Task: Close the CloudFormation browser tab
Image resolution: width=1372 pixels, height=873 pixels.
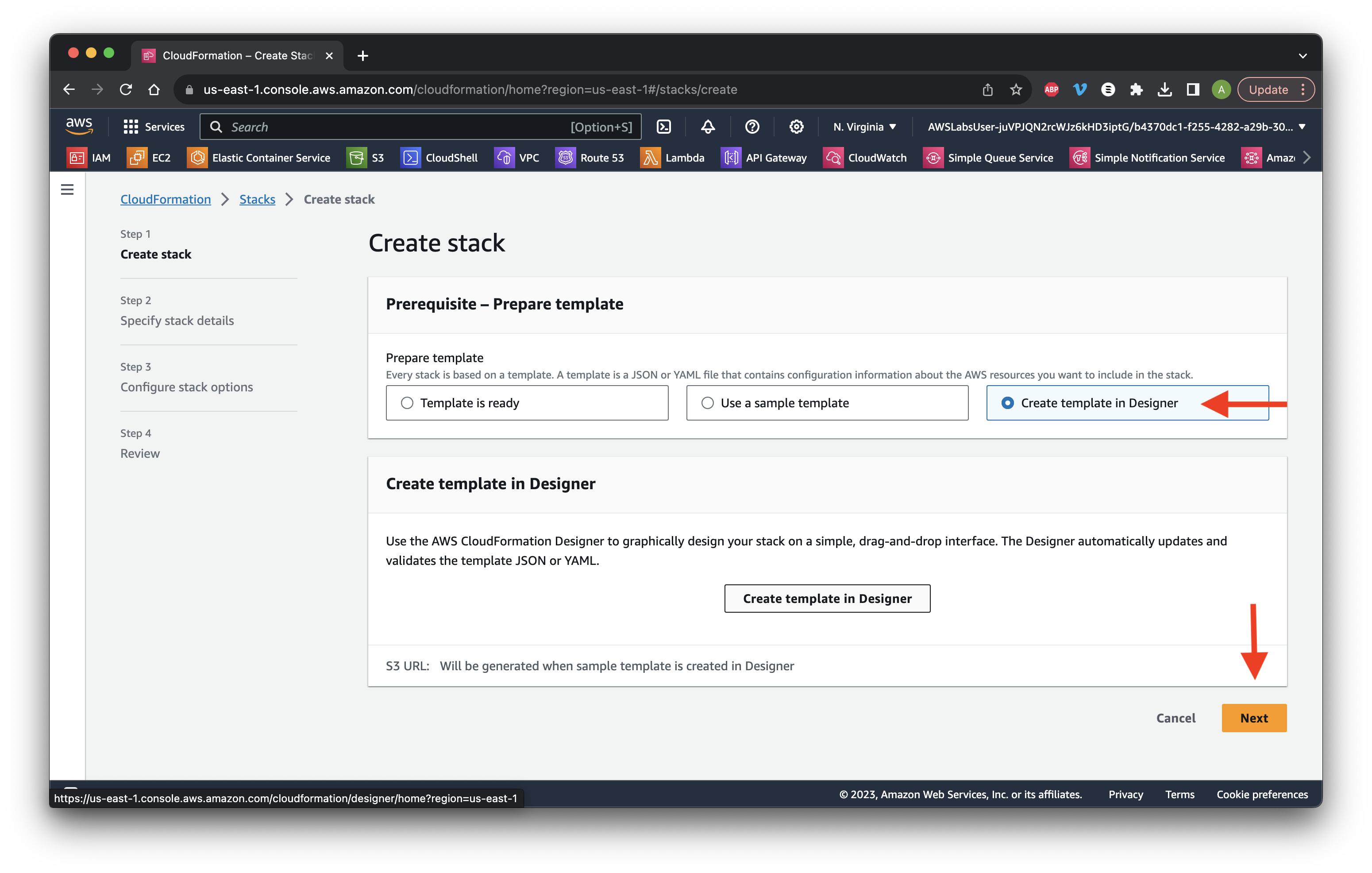Action: pos(329,56)
